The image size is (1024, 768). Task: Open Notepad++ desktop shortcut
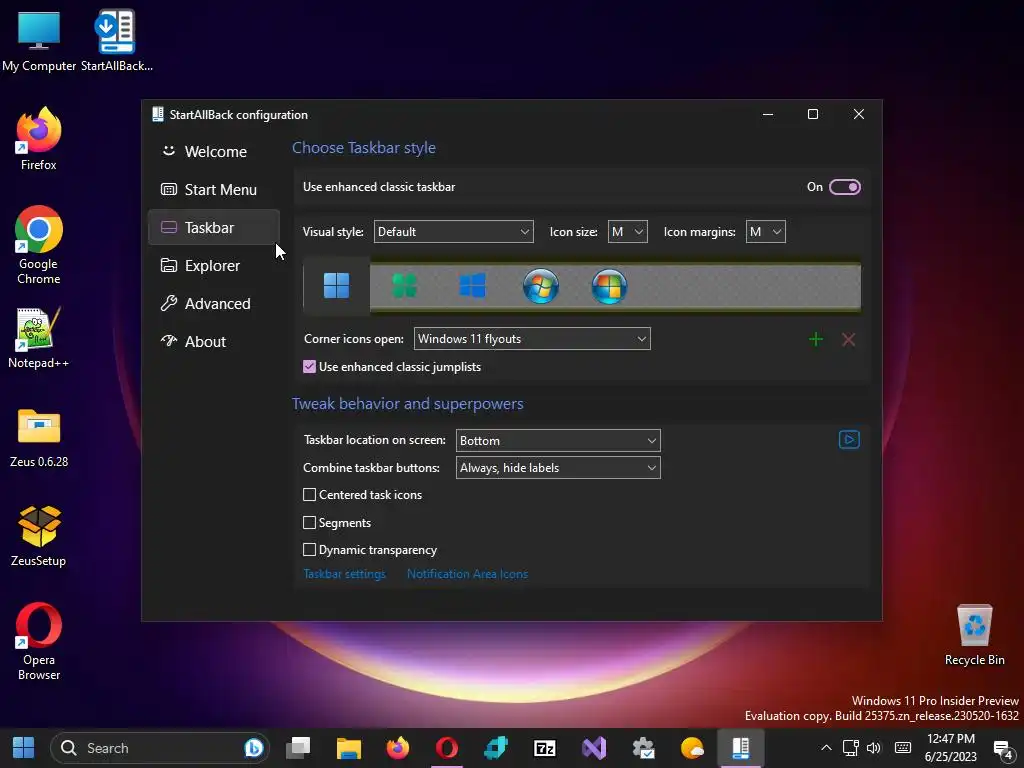[x=39, y=338]
